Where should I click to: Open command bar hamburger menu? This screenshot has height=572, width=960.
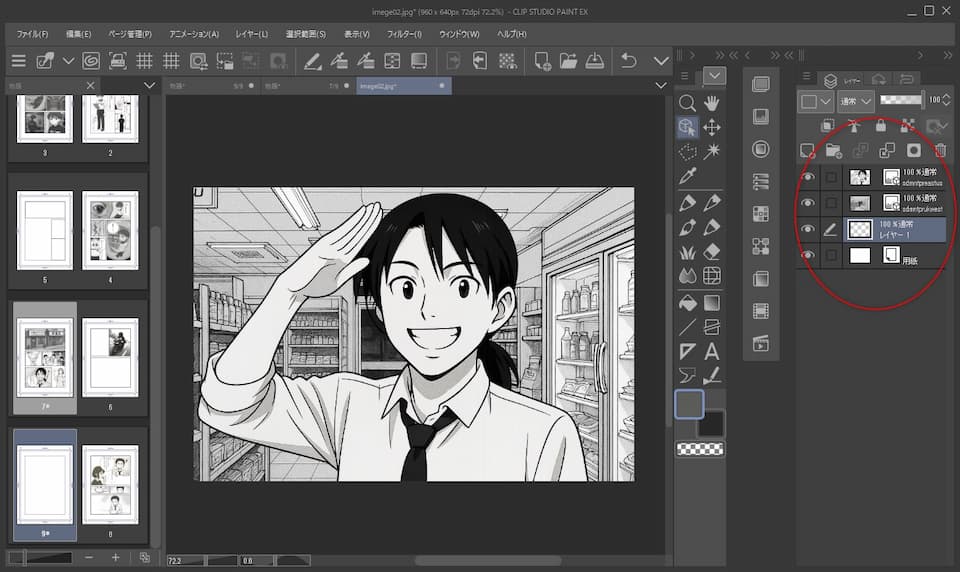coord(18,61)
